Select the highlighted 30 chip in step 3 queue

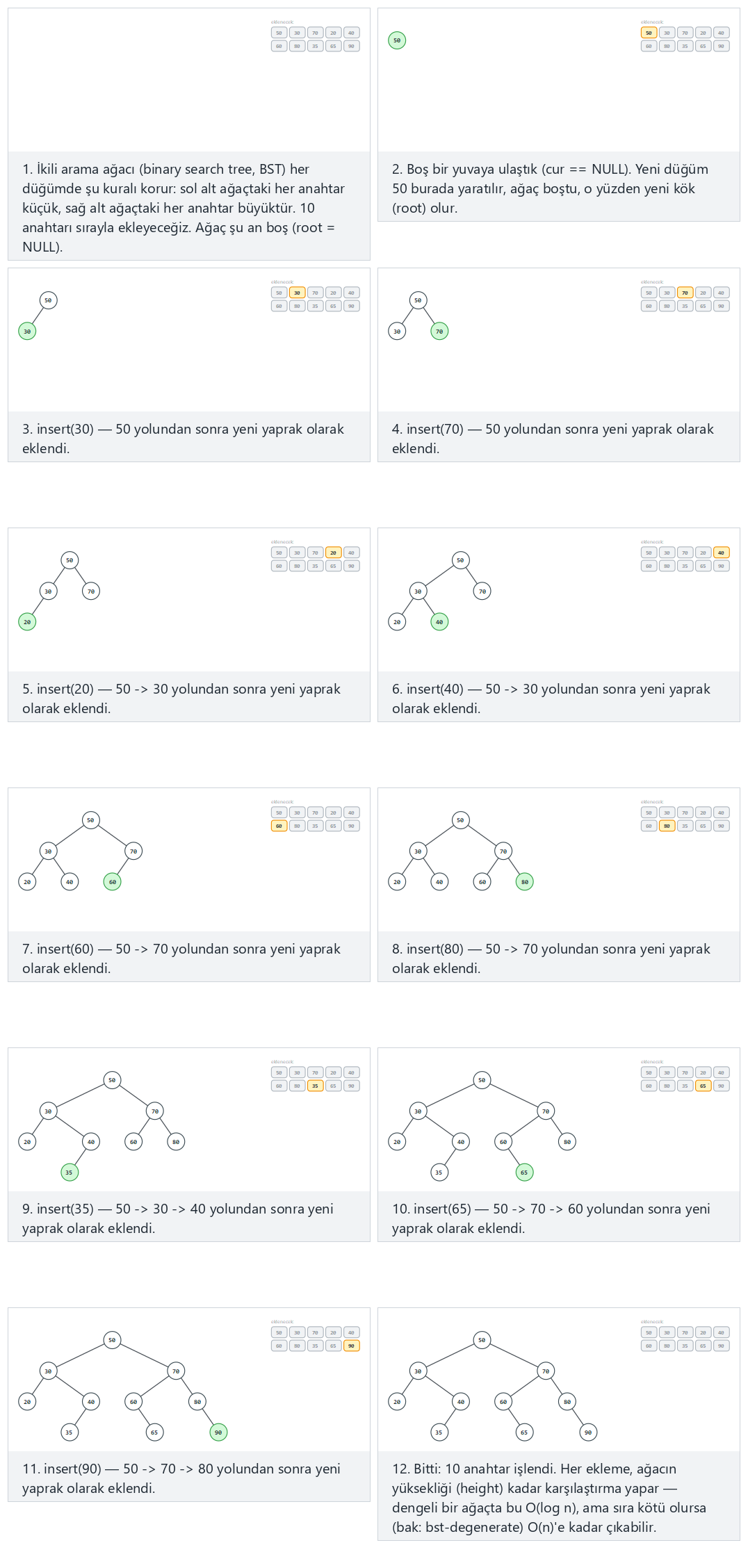(297, 293)
